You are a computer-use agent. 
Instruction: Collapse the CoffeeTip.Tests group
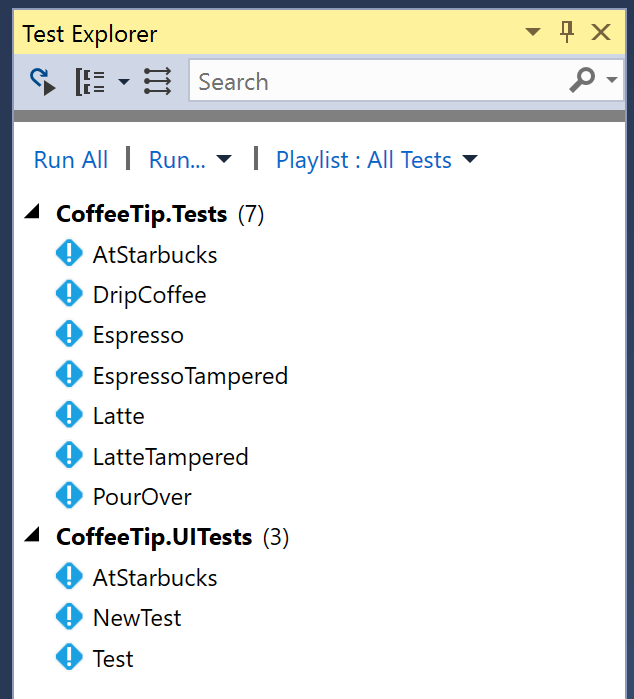33,212
